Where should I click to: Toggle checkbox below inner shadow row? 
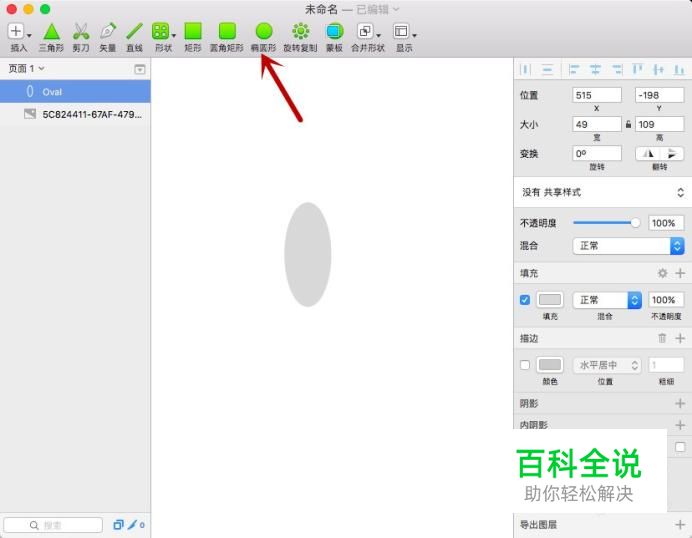(680, 447)
